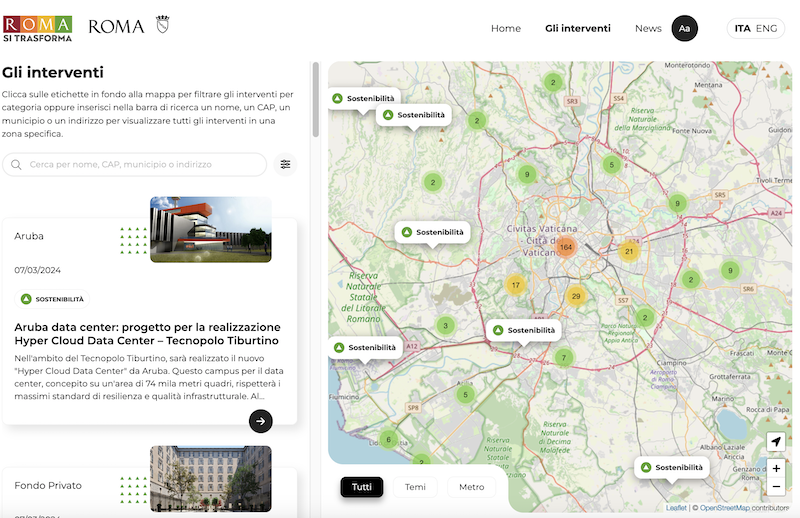
Task: Open Aruba card with the arrow button
Action: tap(261, 421)
